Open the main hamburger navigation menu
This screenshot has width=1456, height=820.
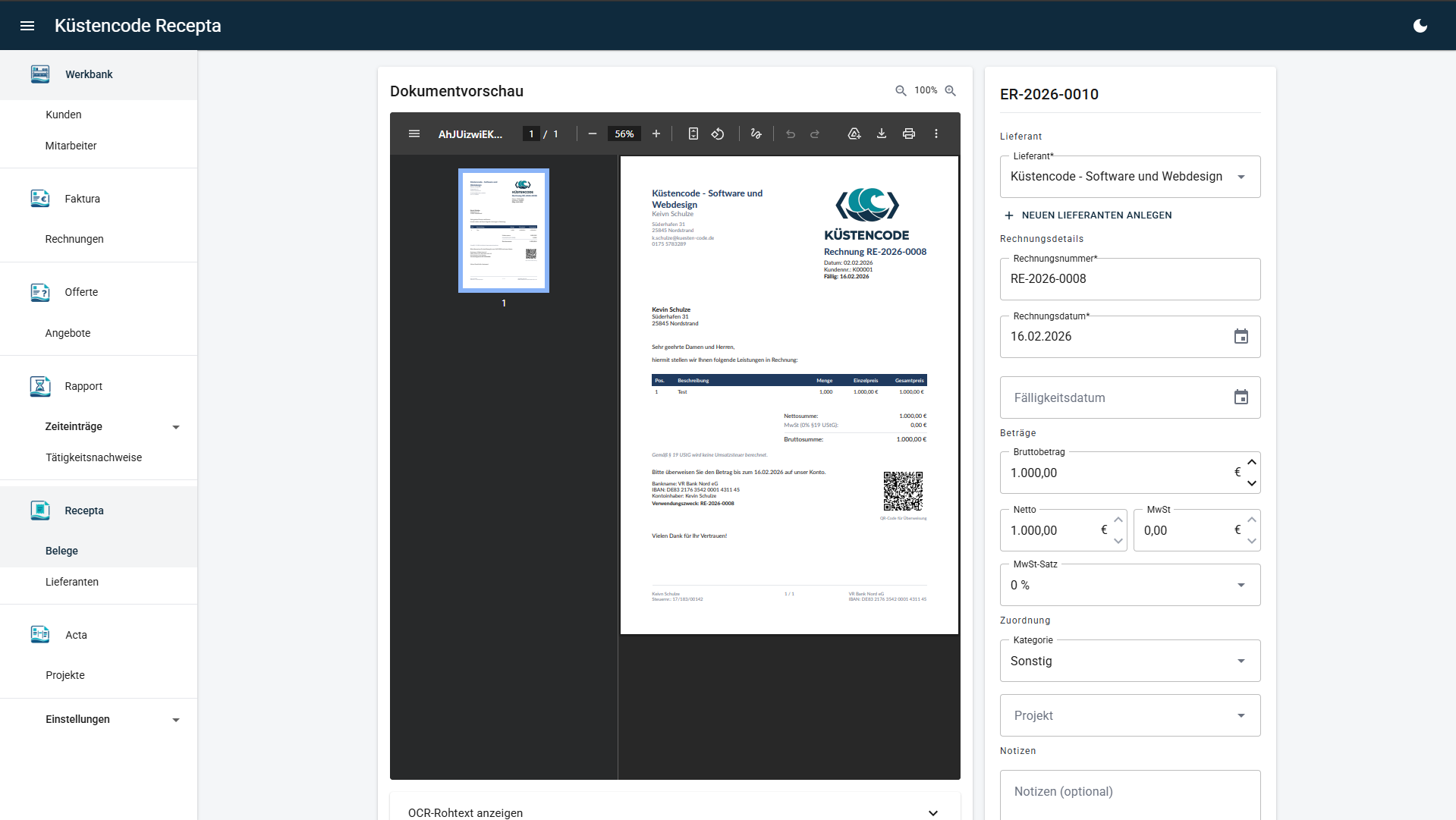pyautogui.click(x=27, y=26)
